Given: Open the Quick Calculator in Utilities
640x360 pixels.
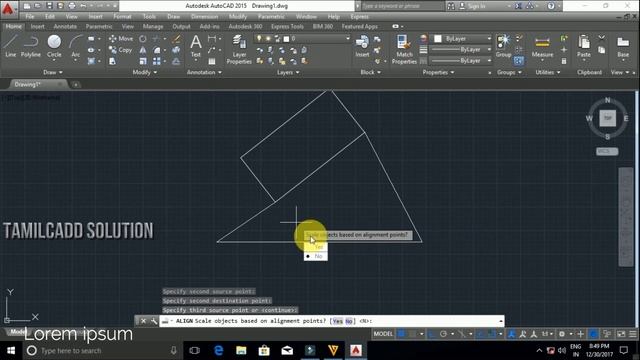Looking at the screenshot, I should (x=564, y=61).
